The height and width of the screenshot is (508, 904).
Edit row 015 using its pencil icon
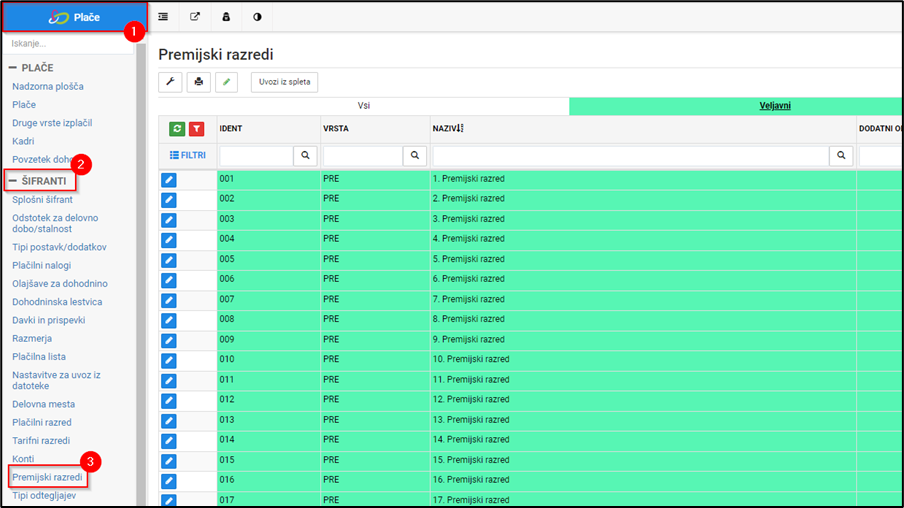click(169, 461)
